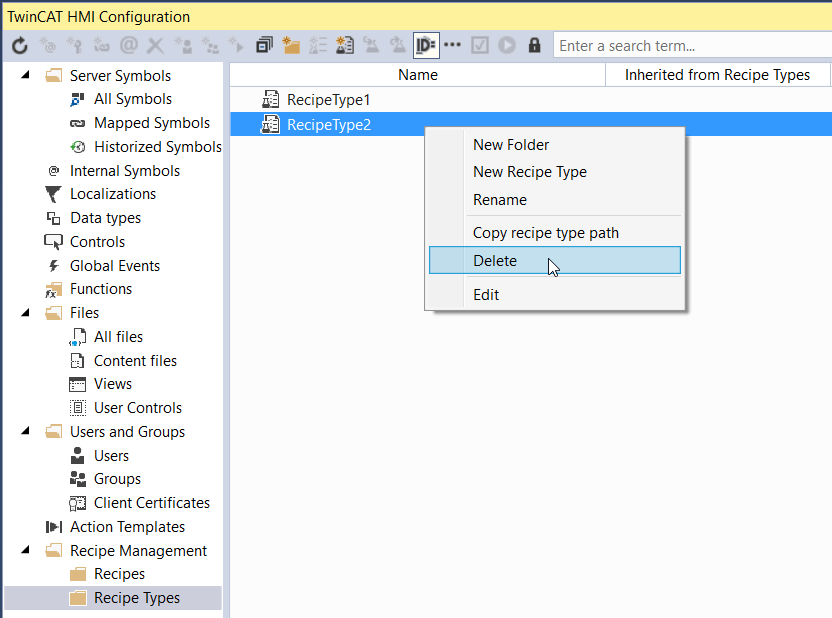
Task: Click the lock icon in toolbar
Action: coord(534,46)
